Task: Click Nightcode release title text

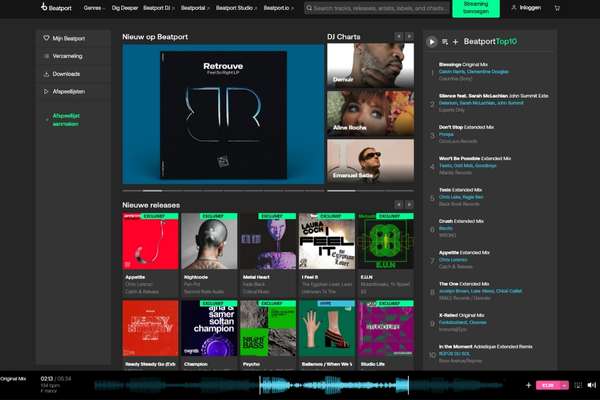Action: pos(196,277)
